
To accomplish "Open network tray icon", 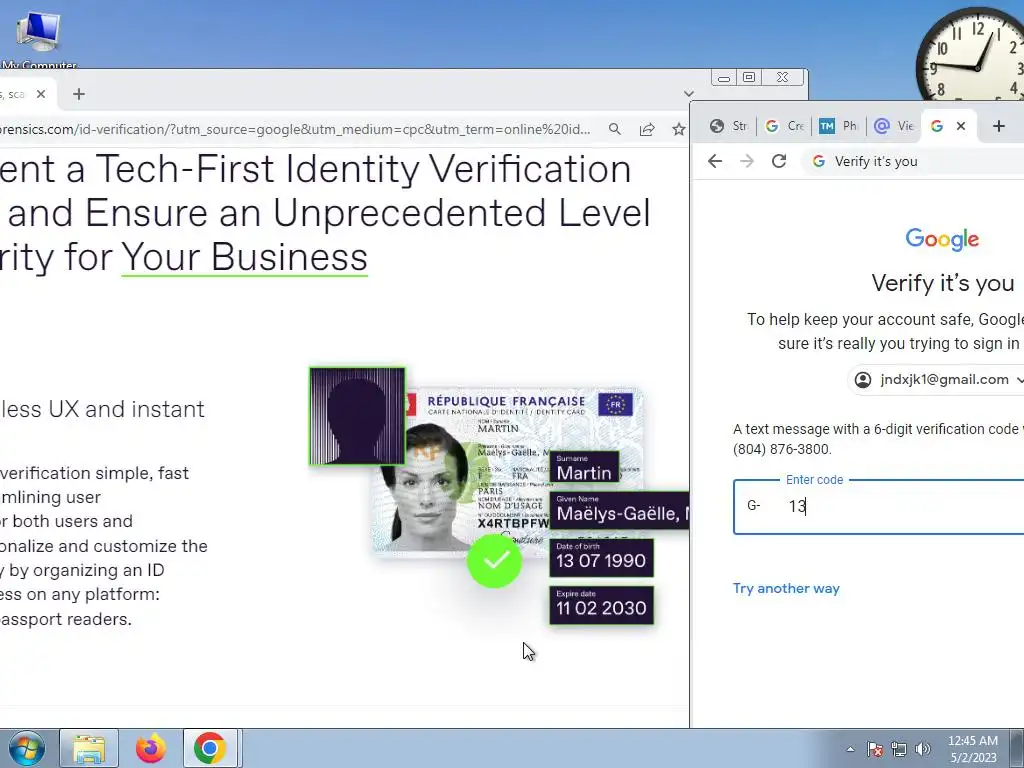I will click(x=899, y=749).
